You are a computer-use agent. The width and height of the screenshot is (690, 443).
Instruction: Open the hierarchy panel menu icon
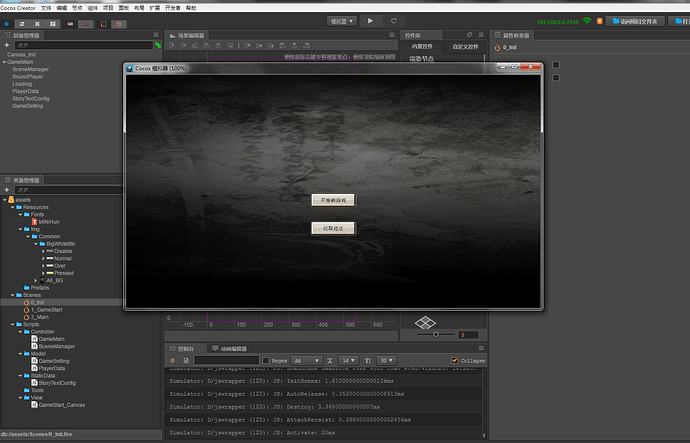point(156,35)
